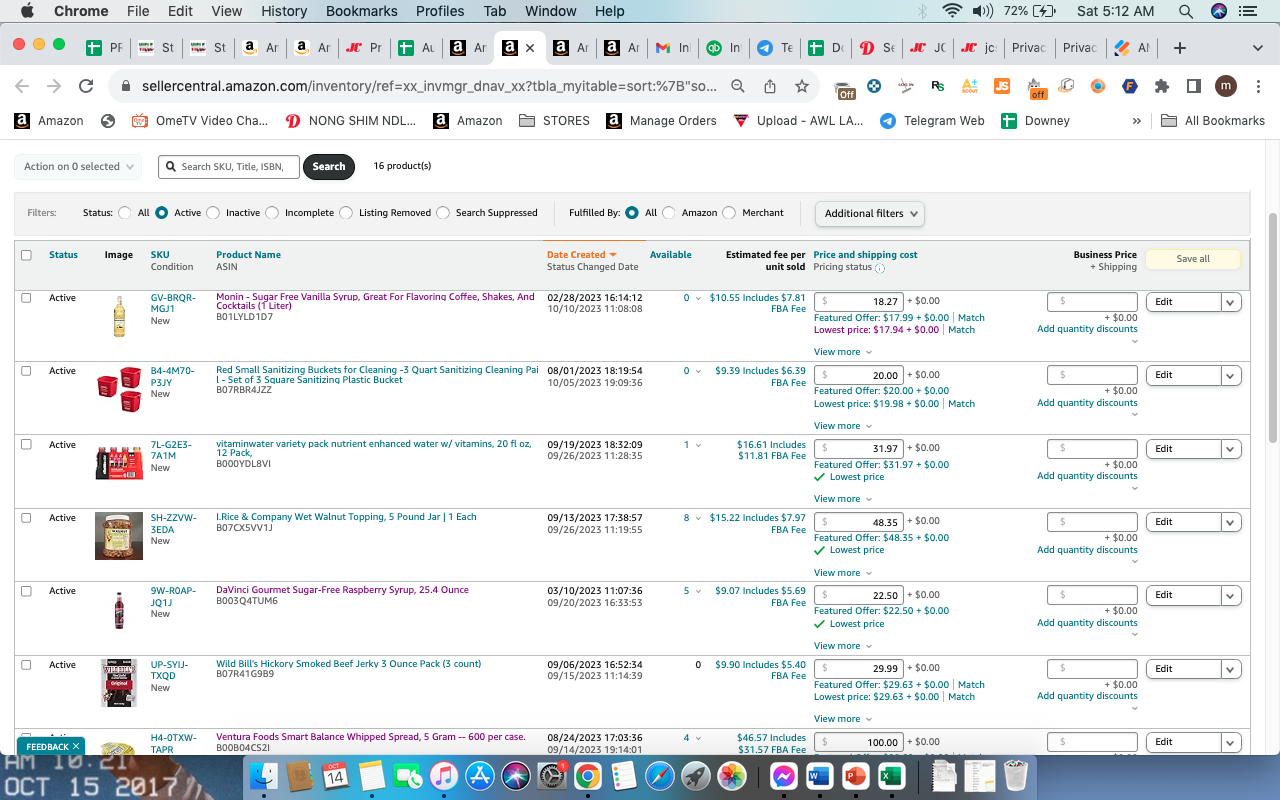
Task: Expand View more for Wild Bill's Beef Jerky
Action: click(843, 719)
